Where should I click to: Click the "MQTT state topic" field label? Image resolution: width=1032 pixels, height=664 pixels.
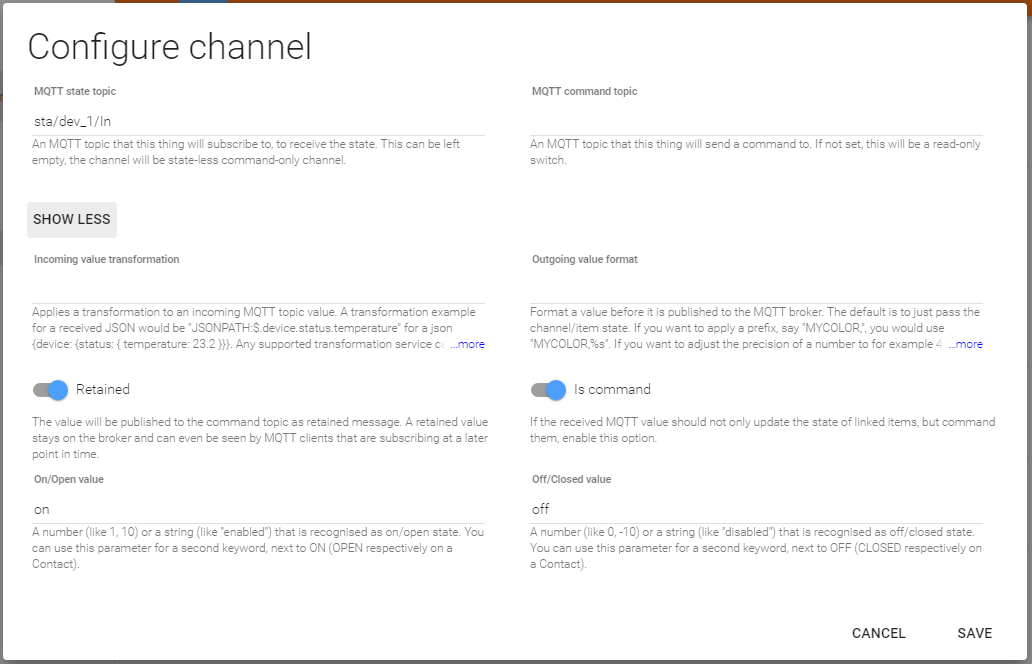pos(75,91)
